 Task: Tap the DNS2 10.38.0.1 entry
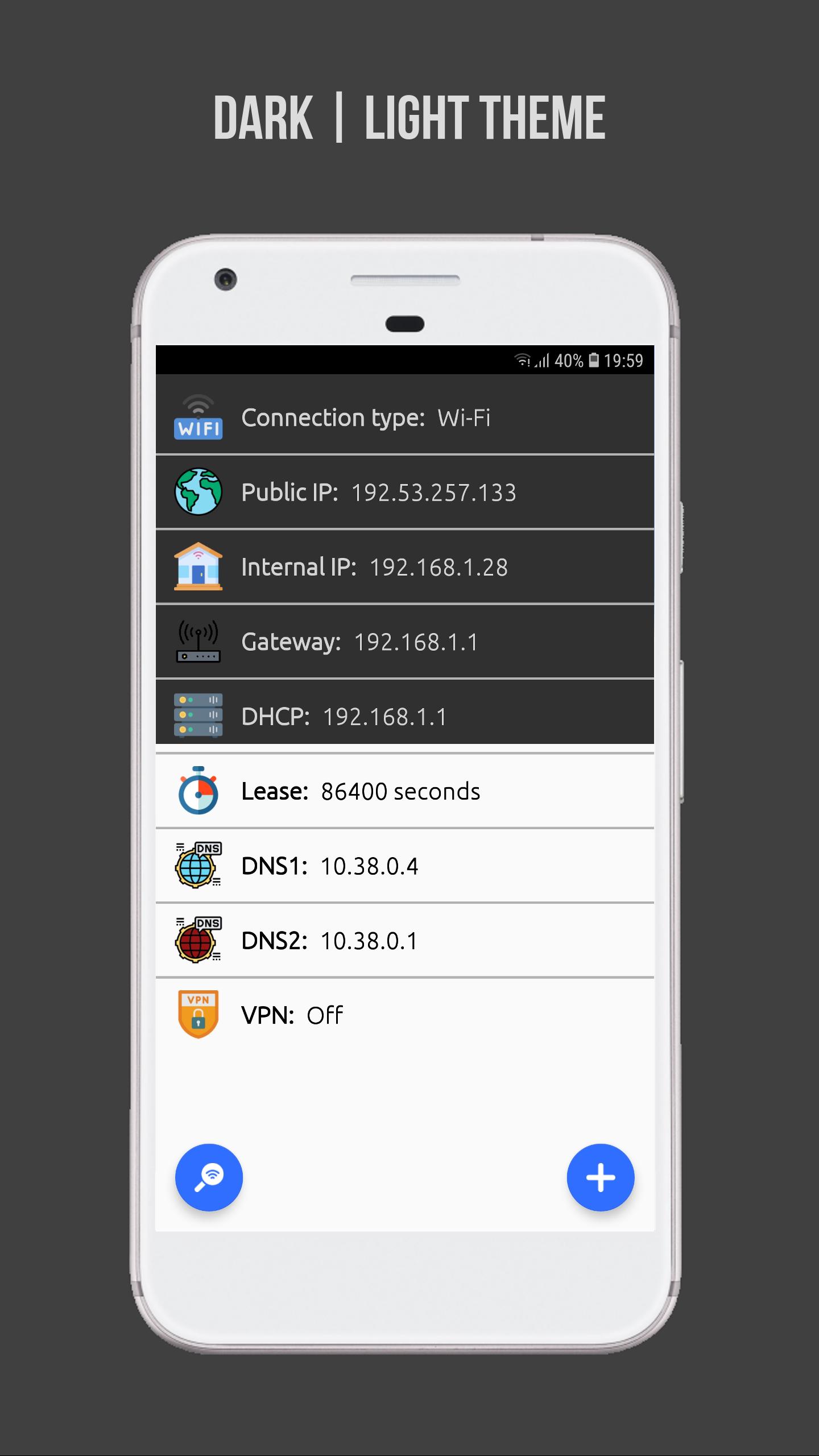coord(405,940)
